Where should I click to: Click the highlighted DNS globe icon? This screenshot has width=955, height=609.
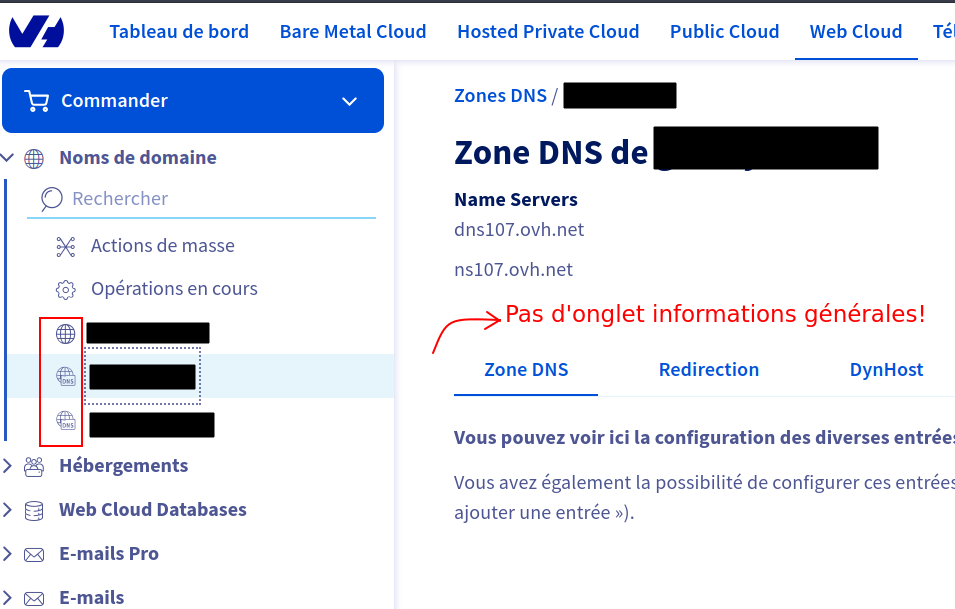[66, 376]
